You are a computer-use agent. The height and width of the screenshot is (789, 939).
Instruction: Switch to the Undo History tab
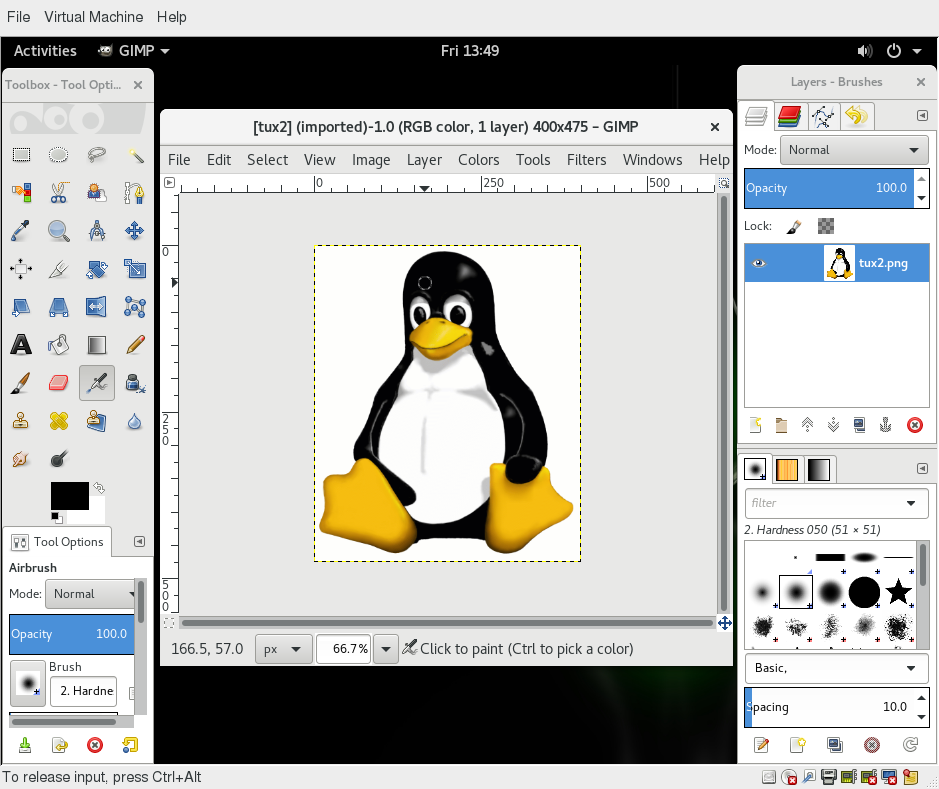coord(856,116)
